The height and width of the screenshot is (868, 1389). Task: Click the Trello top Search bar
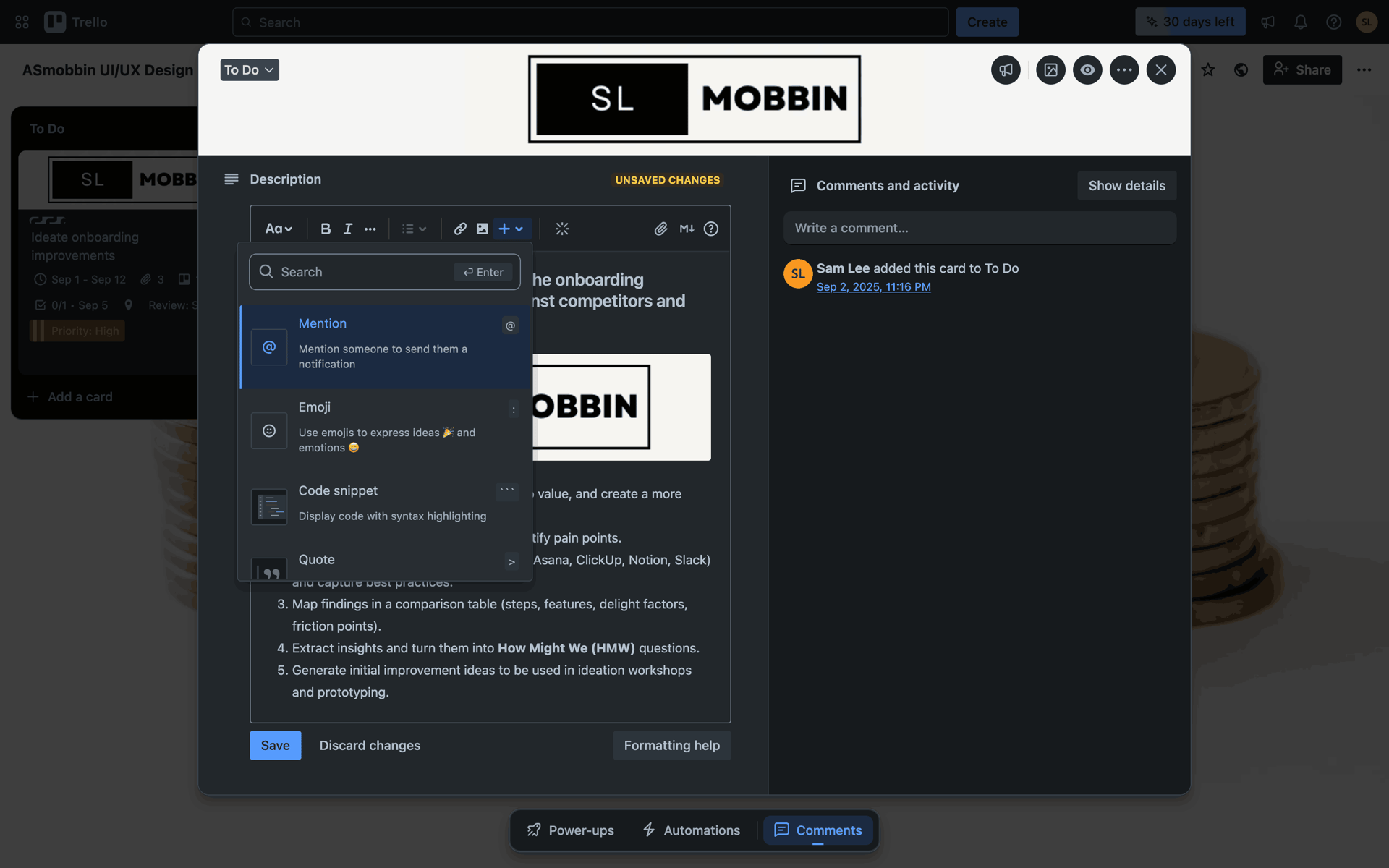pyautogui.click(x=590, y=22)
